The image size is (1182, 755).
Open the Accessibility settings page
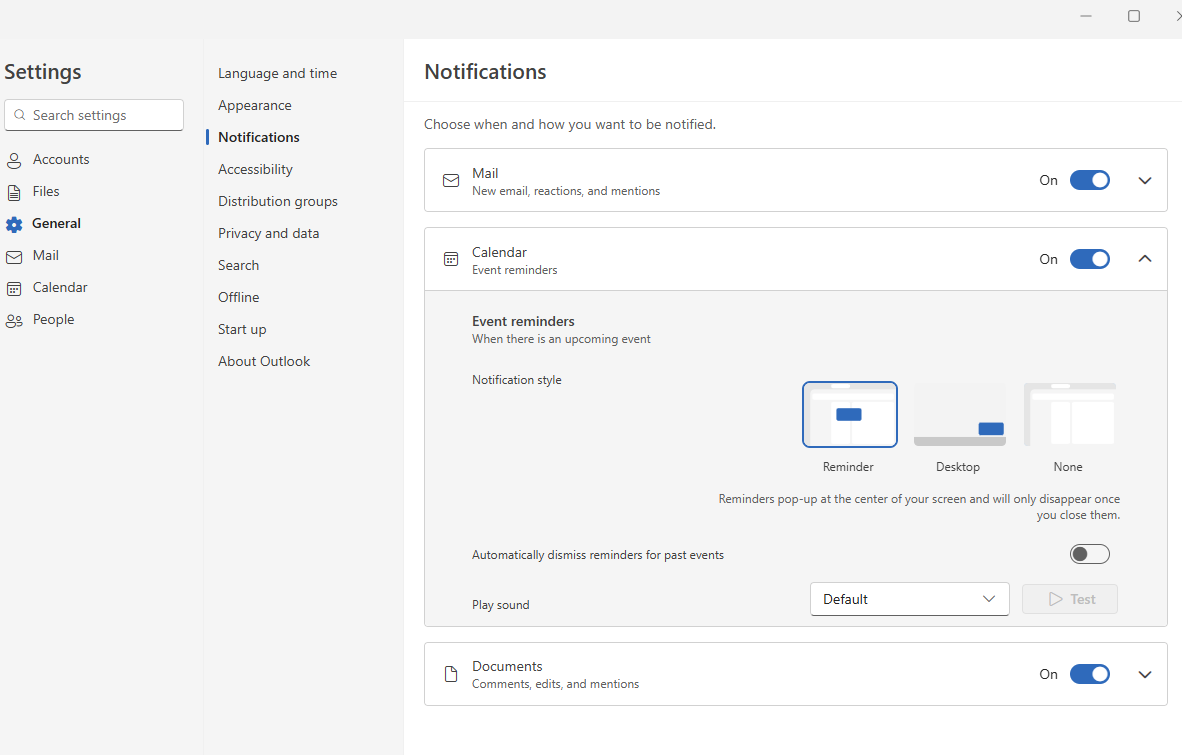(x=255, y=169)
